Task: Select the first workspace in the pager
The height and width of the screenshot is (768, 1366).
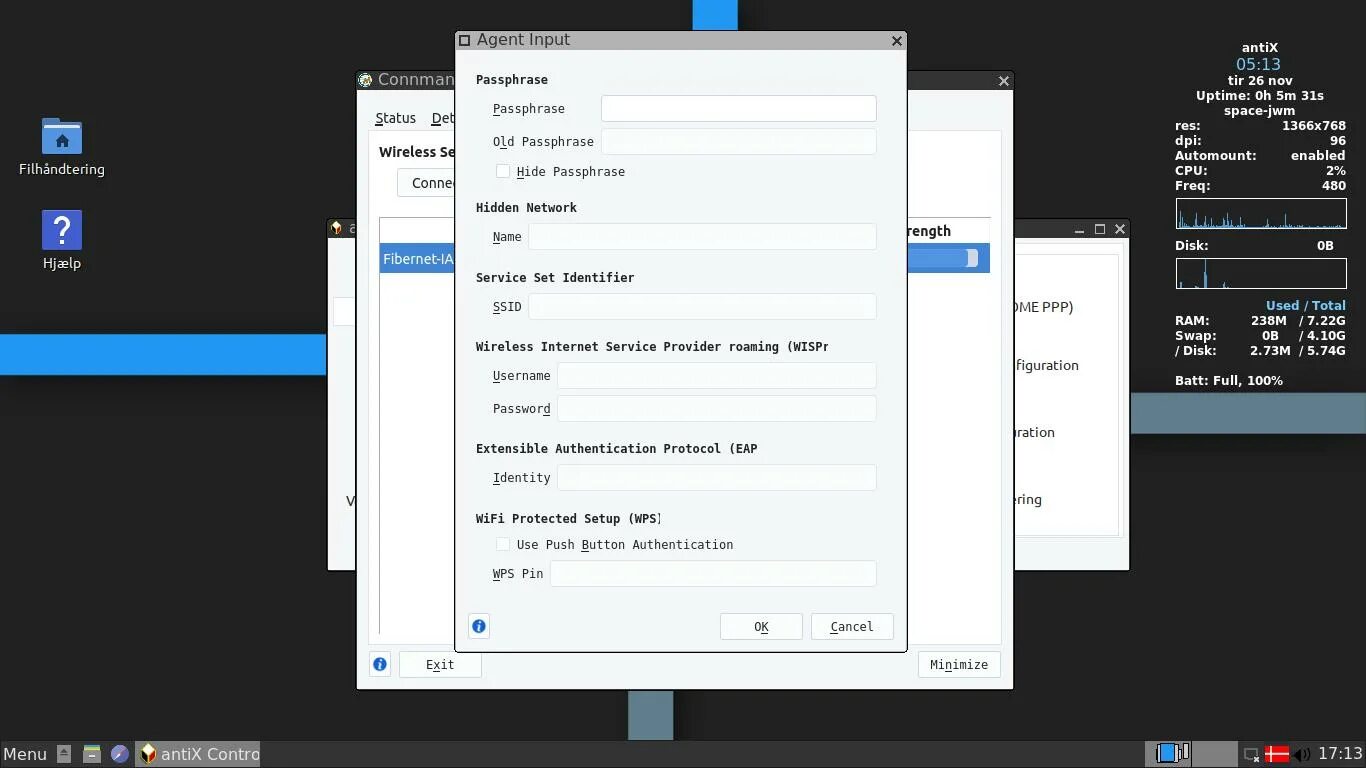Action: [1168, 753]
